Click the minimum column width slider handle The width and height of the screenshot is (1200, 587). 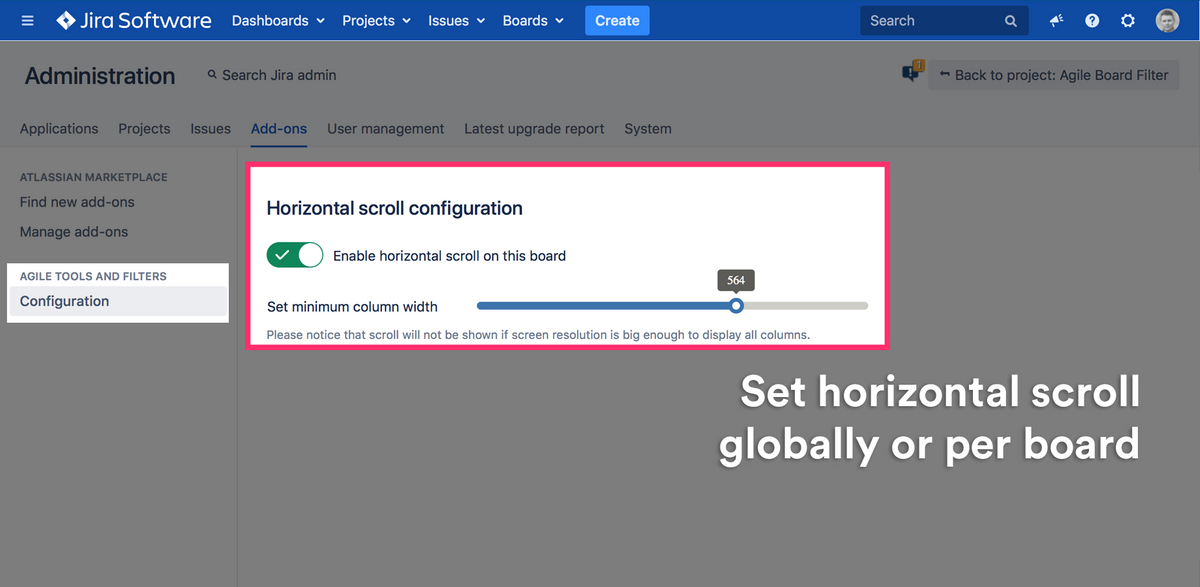[x=737, y=306]
